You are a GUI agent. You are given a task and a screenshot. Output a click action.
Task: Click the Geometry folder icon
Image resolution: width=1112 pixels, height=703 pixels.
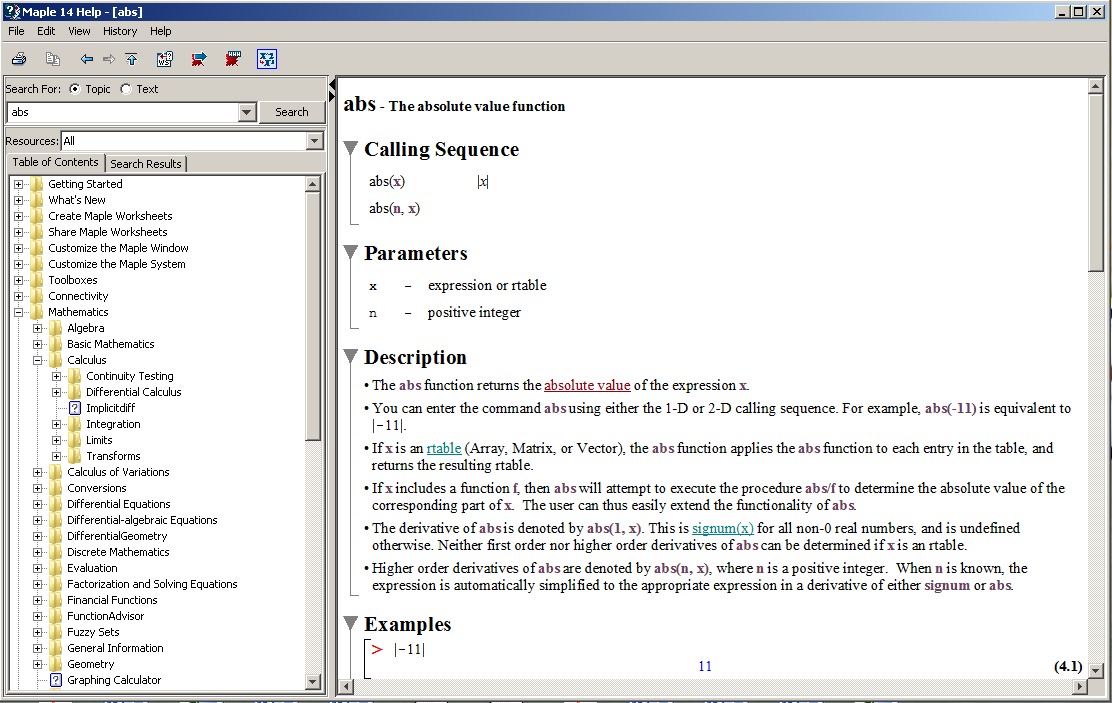[56, 664]
